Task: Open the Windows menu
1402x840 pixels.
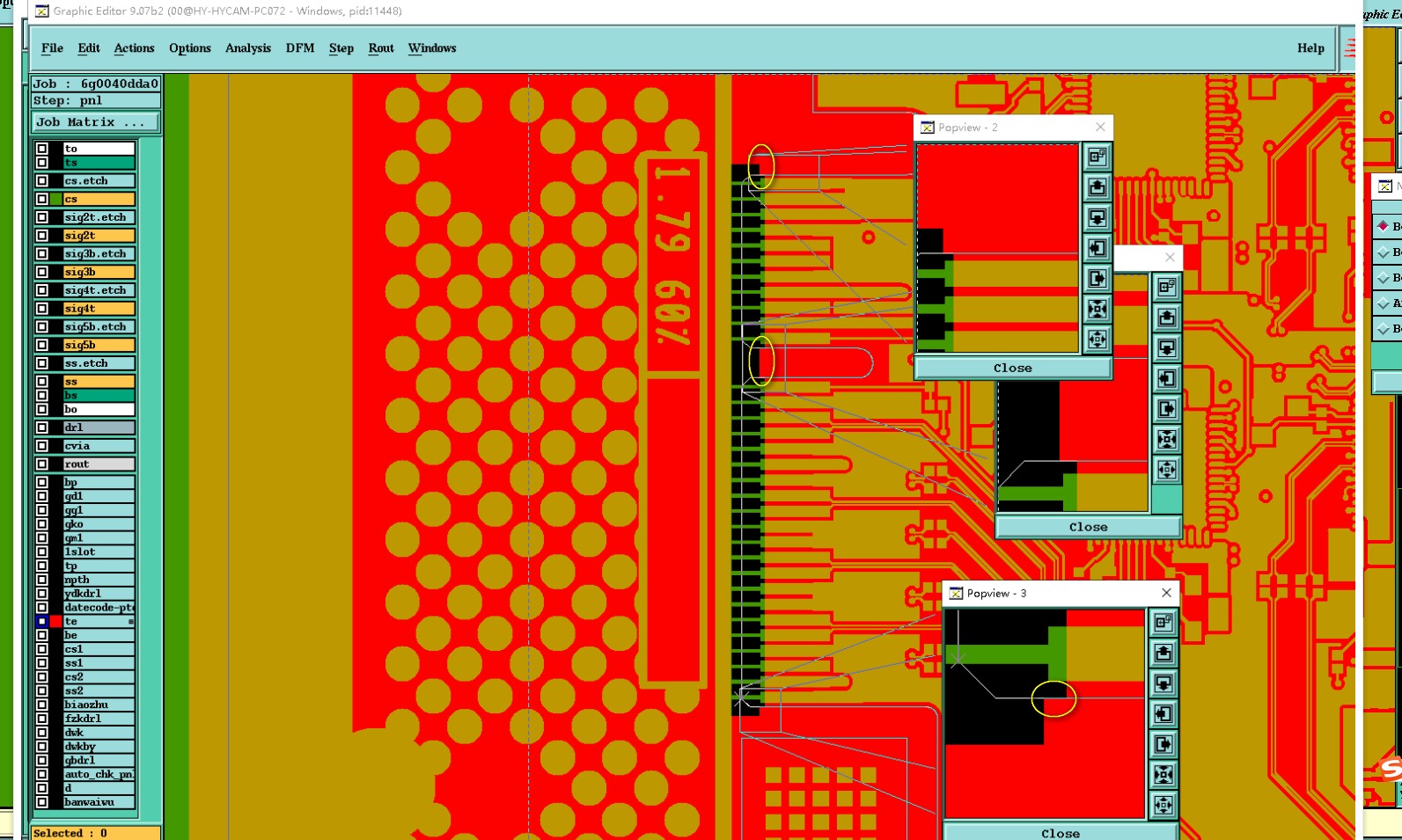Action: pos(432,48)
